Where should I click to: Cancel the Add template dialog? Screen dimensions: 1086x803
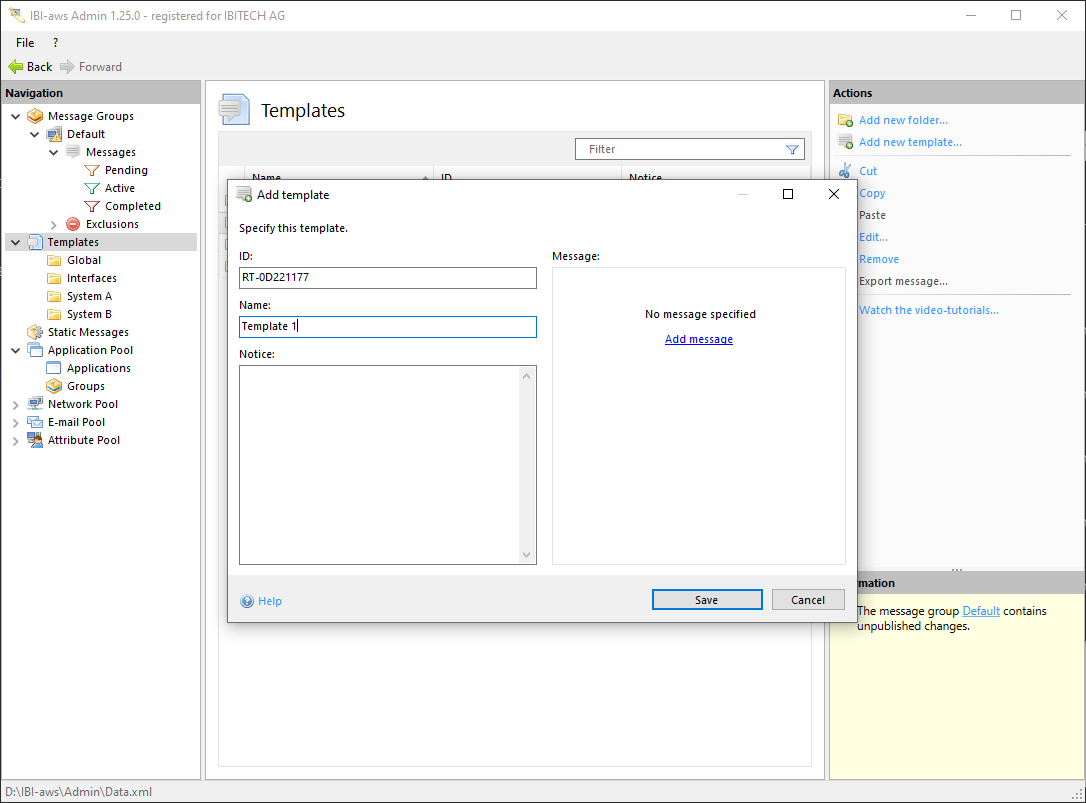click(807, 600)
